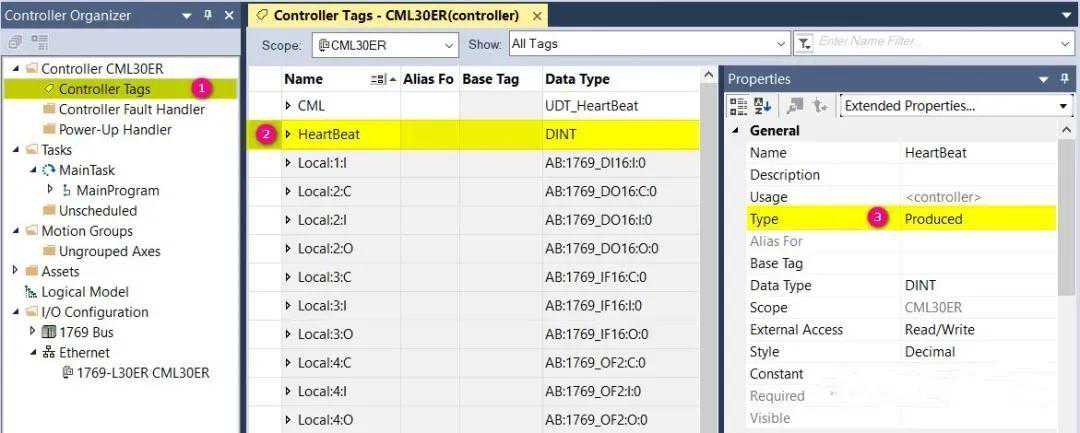Expand the Assets folder node
The image size is (1080, 433).
click(x=15, y=271)
